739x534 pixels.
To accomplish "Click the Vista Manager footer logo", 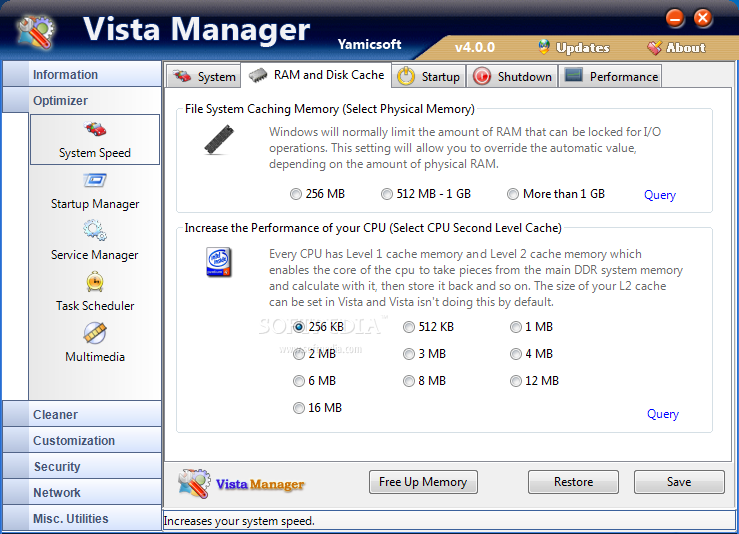I will click(241, 483).
